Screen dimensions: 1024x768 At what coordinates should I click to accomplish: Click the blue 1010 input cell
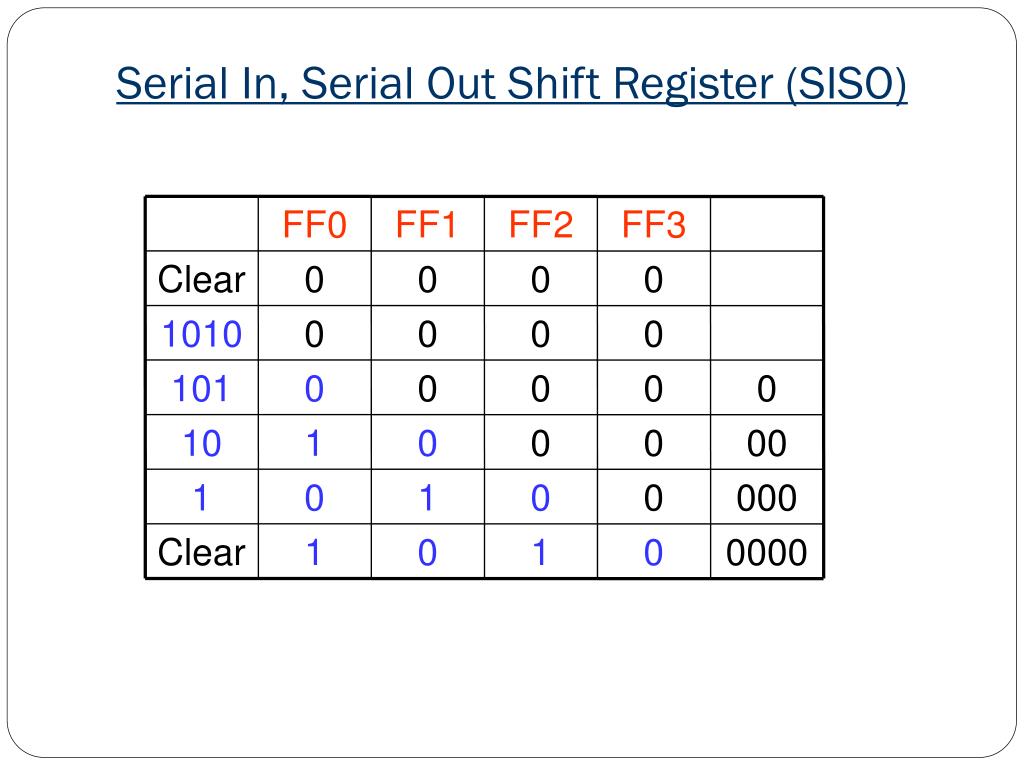coord(202,334)
